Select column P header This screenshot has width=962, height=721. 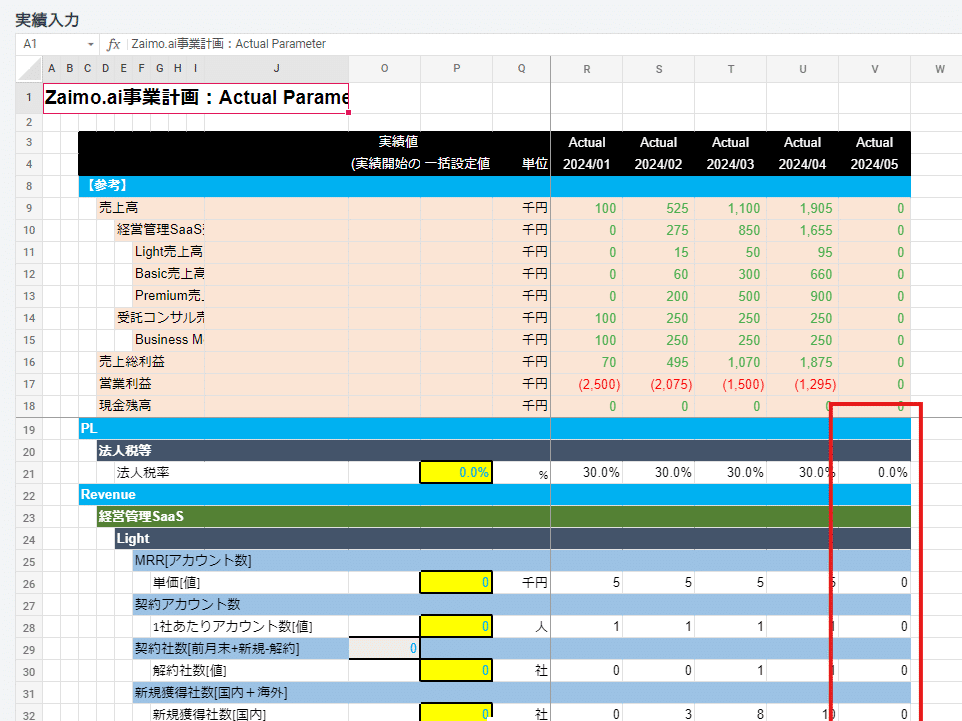456,69
